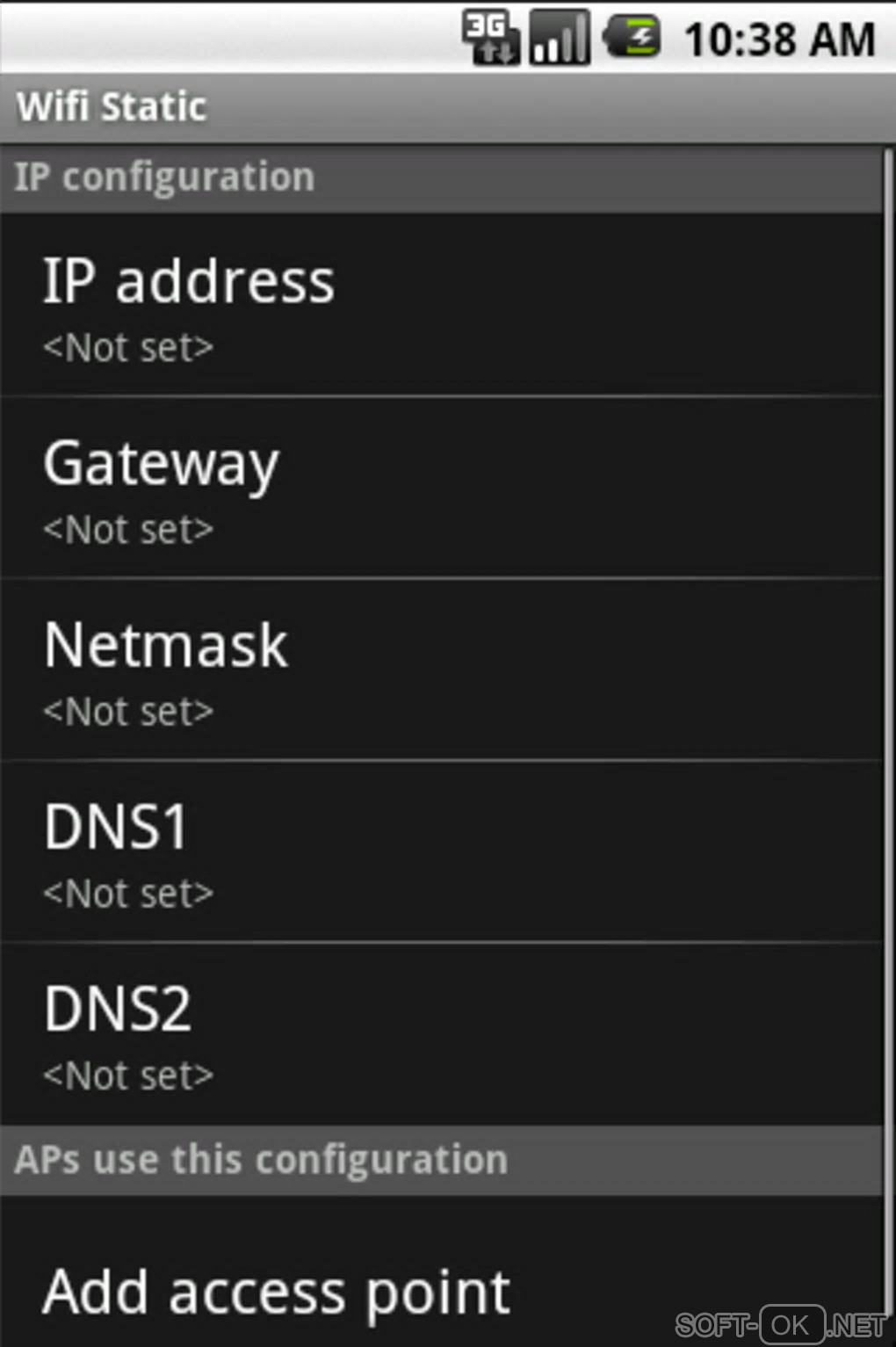Tap the battery charging icon
Image resolution: width=896 pixels, height=1347 pixels.
632,38
